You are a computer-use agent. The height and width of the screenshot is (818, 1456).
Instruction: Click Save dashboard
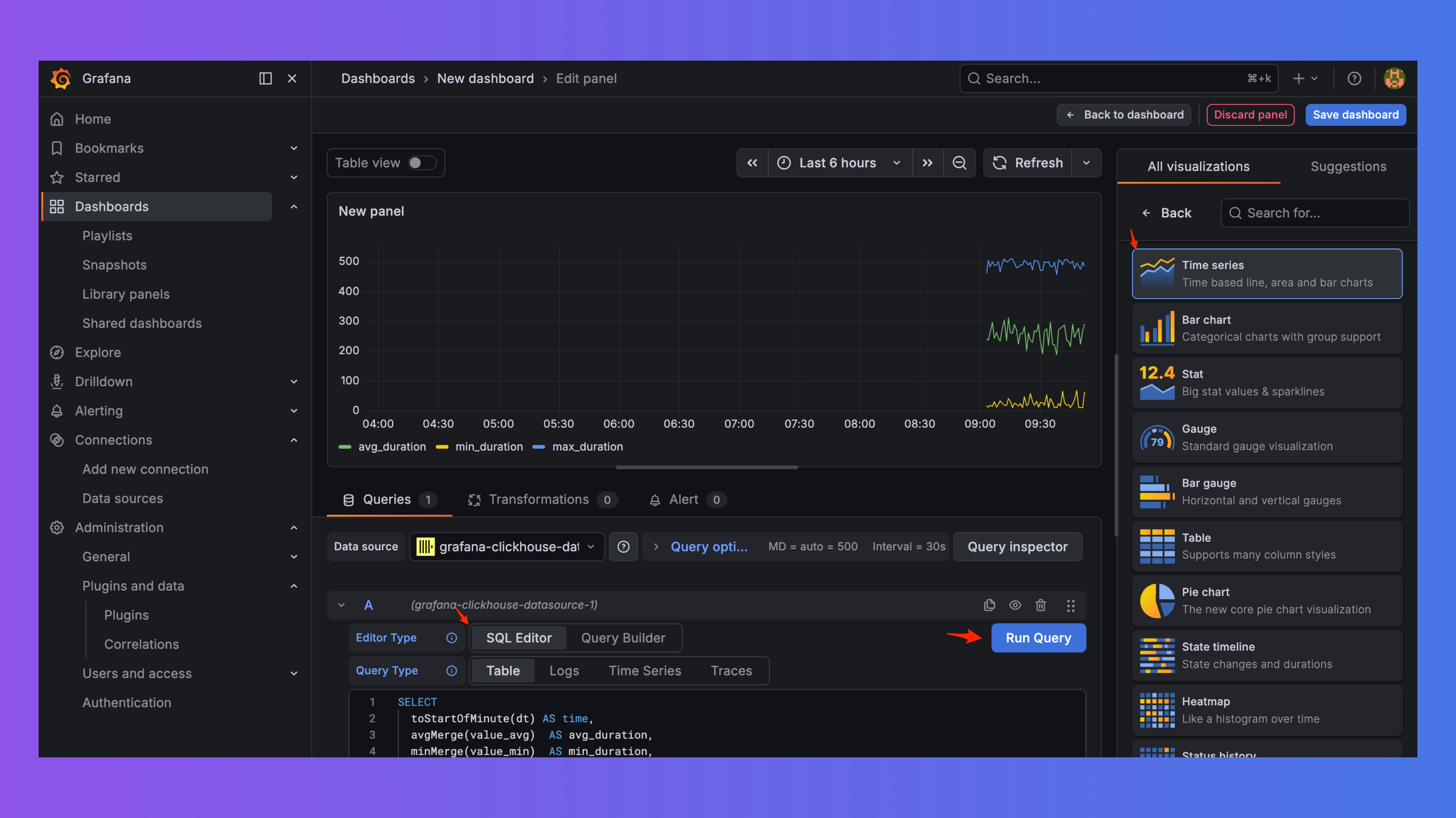pos(1355,115)
